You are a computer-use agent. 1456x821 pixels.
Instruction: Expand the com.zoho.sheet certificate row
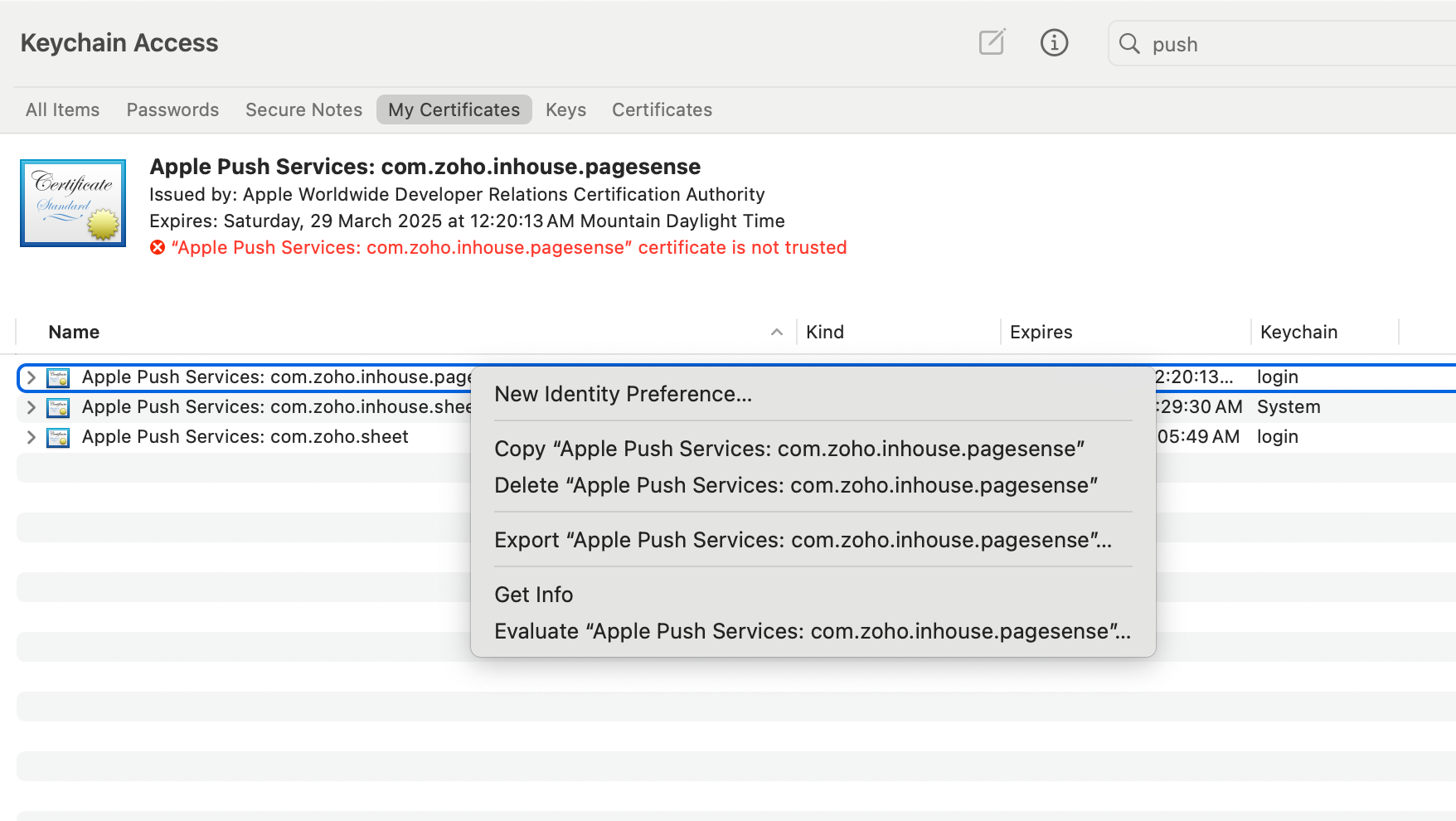tap(31, 438)
